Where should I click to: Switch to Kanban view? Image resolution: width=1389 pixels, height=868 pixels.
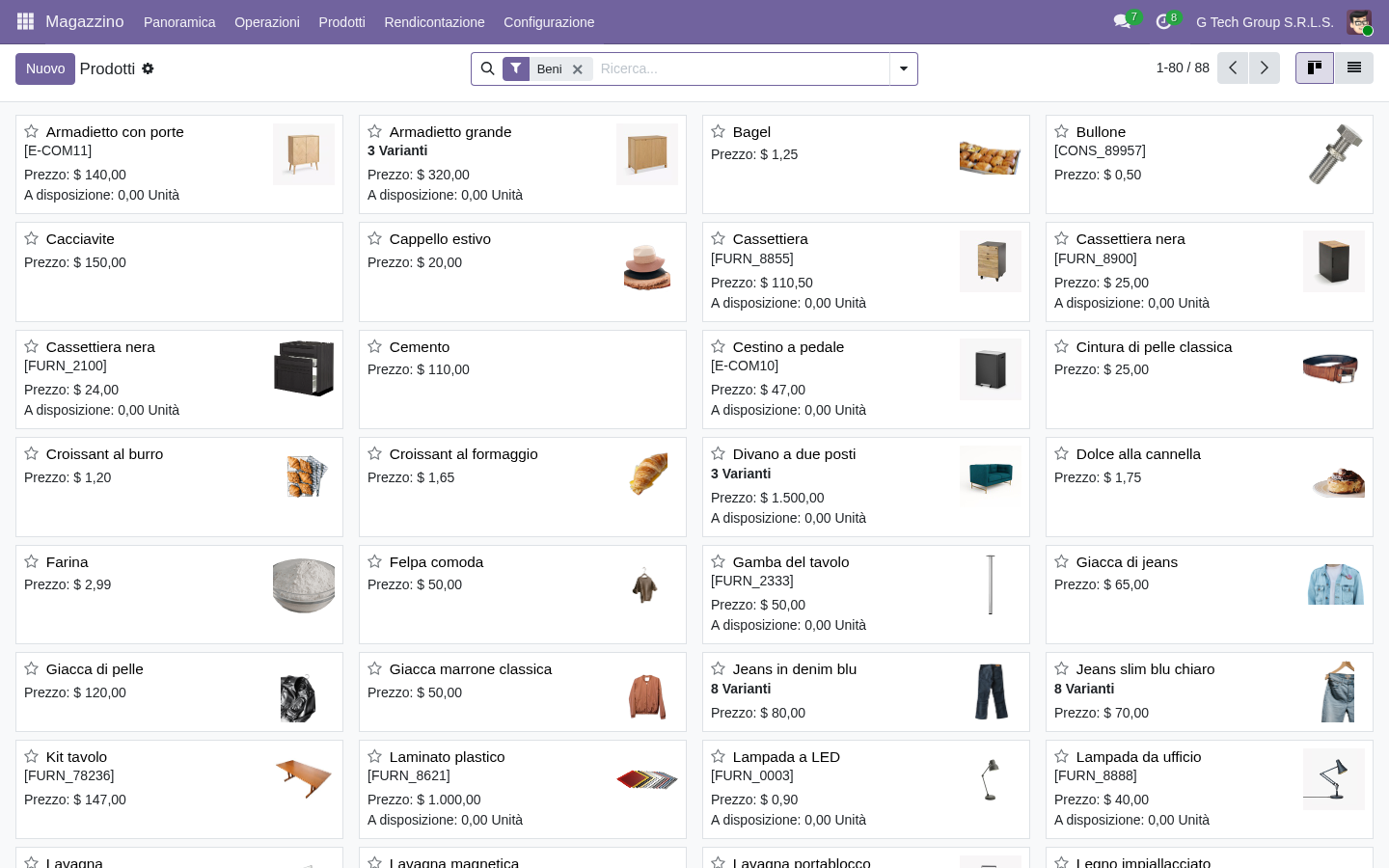pos(1315,68)
